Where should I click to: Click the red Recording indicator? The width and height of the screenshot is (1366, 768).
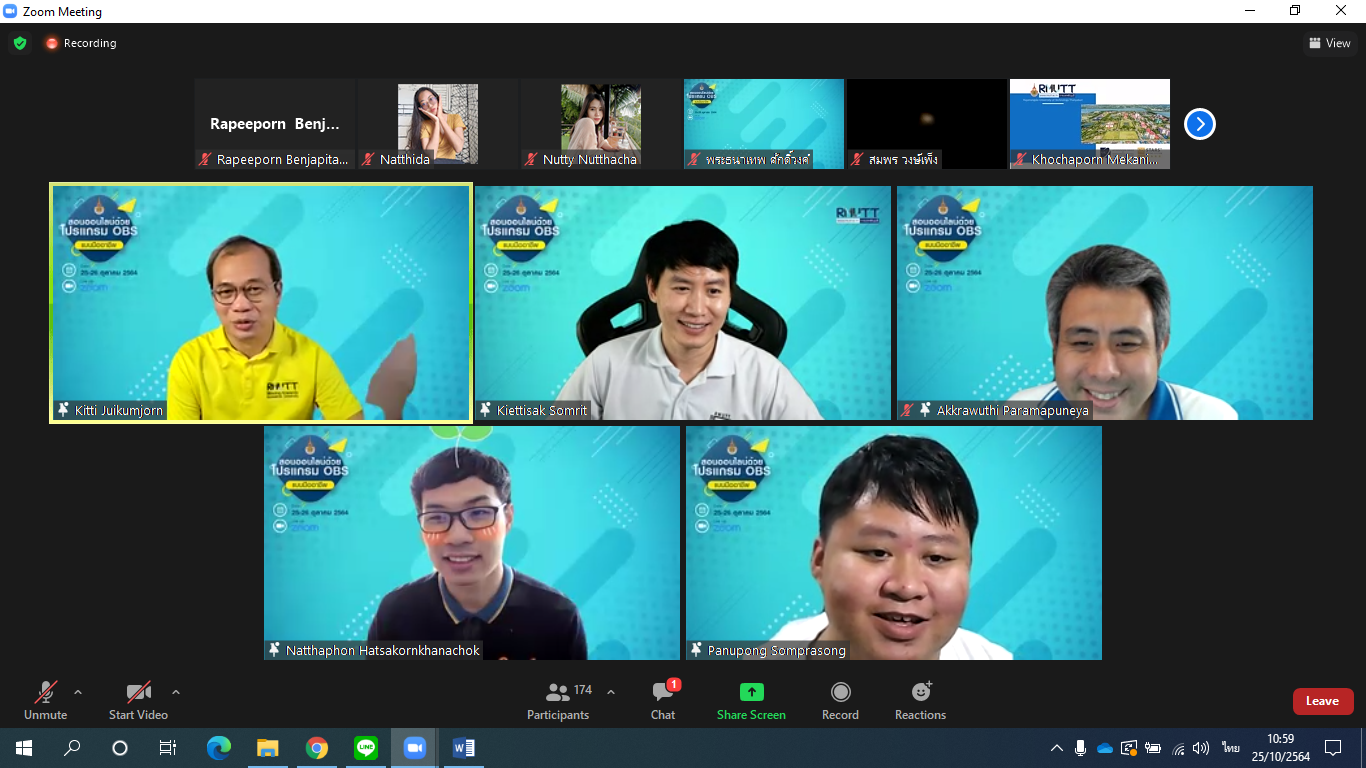click(x=81, y=43)
